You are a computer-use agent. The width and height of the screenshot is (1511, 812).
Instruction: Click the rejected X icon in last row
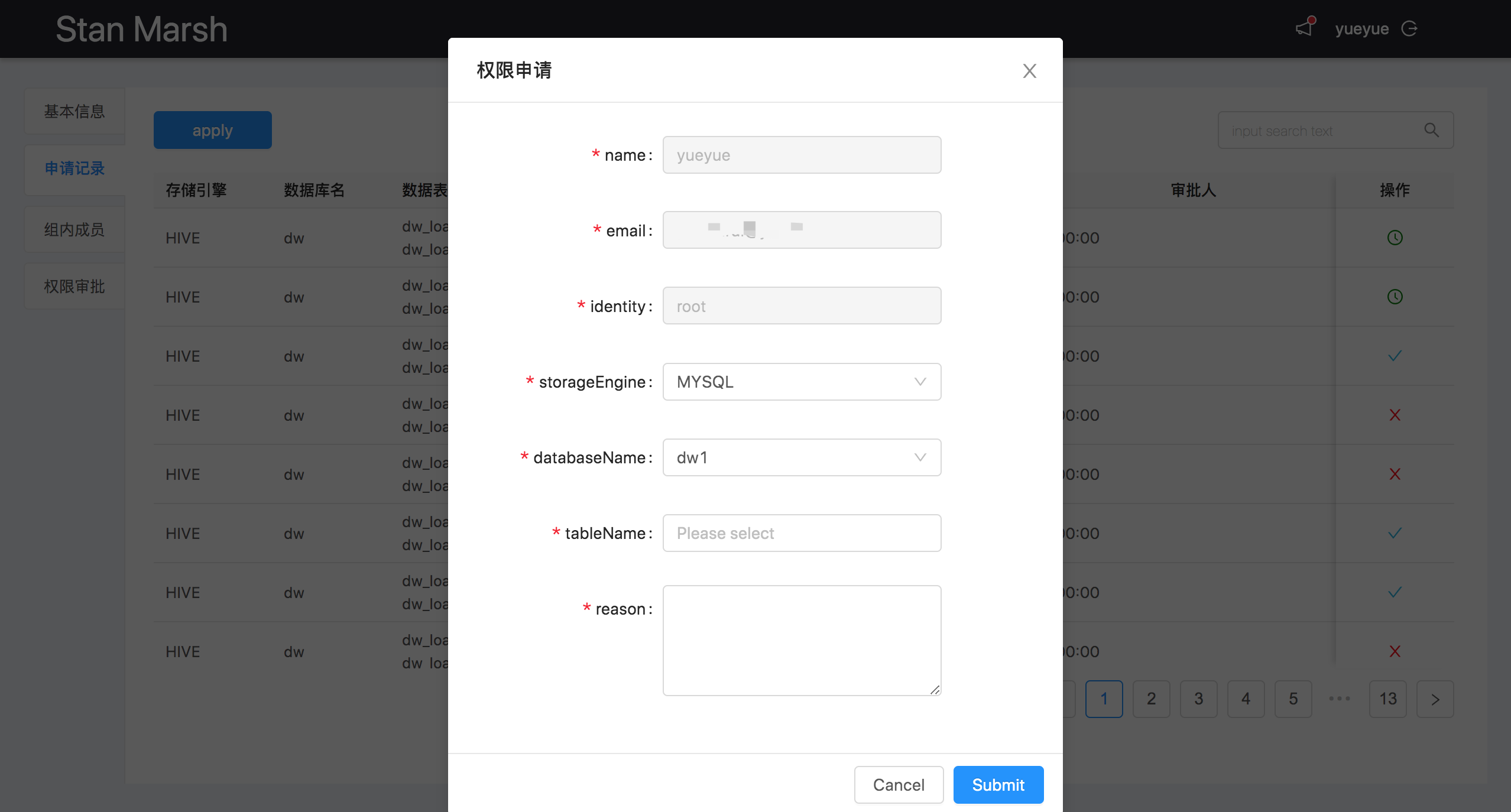(1395, 651)
